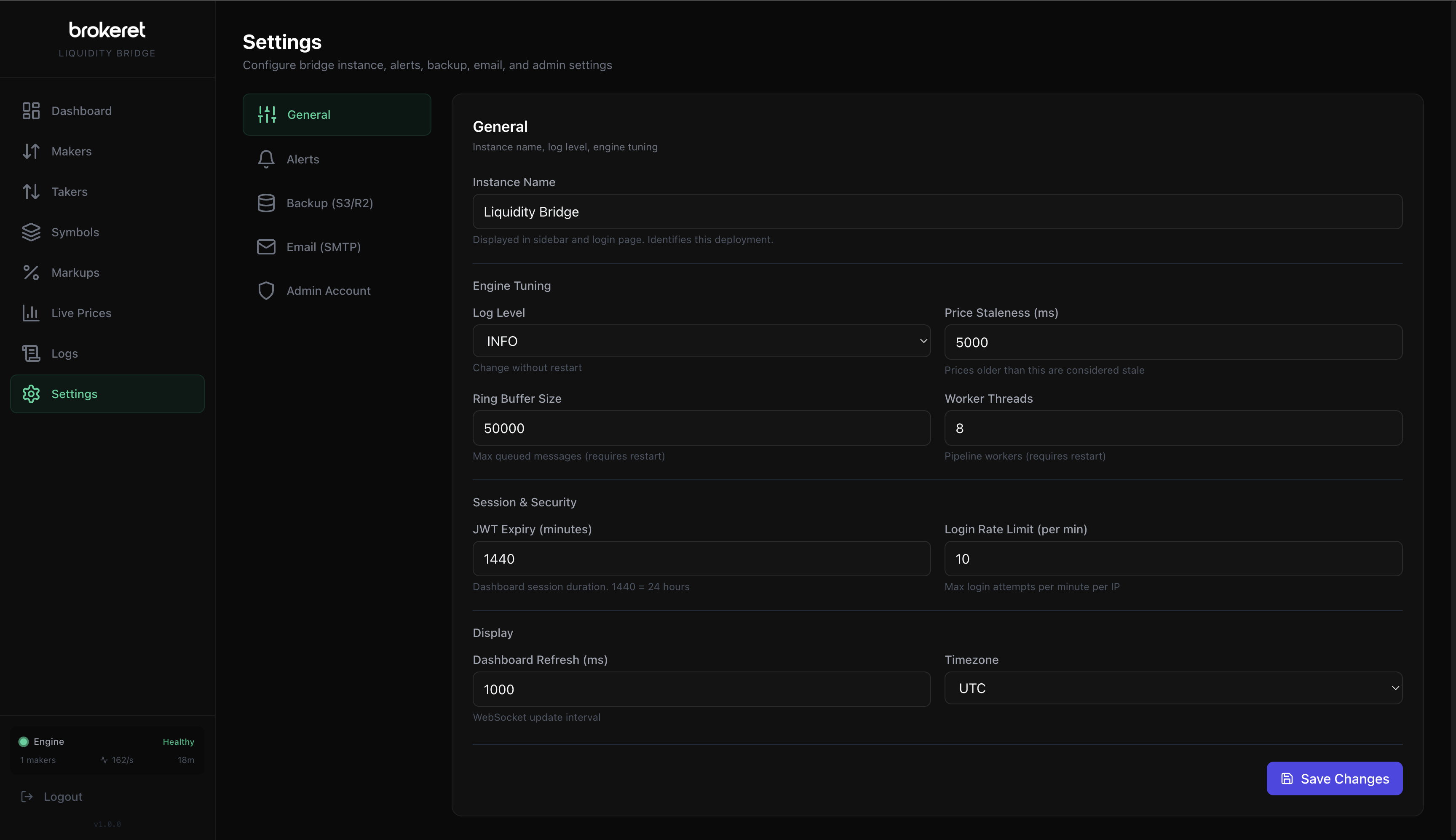Switch to the Backup (S3/R2) tab
Viewport: 1456px width, 840px height.
pyautogui.click(x=337, y=203)
